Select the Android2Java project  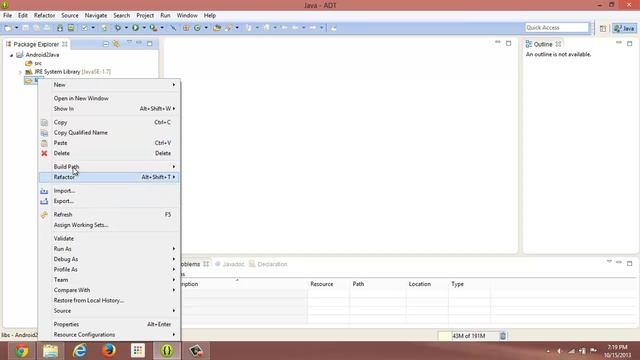click(38, 55)
